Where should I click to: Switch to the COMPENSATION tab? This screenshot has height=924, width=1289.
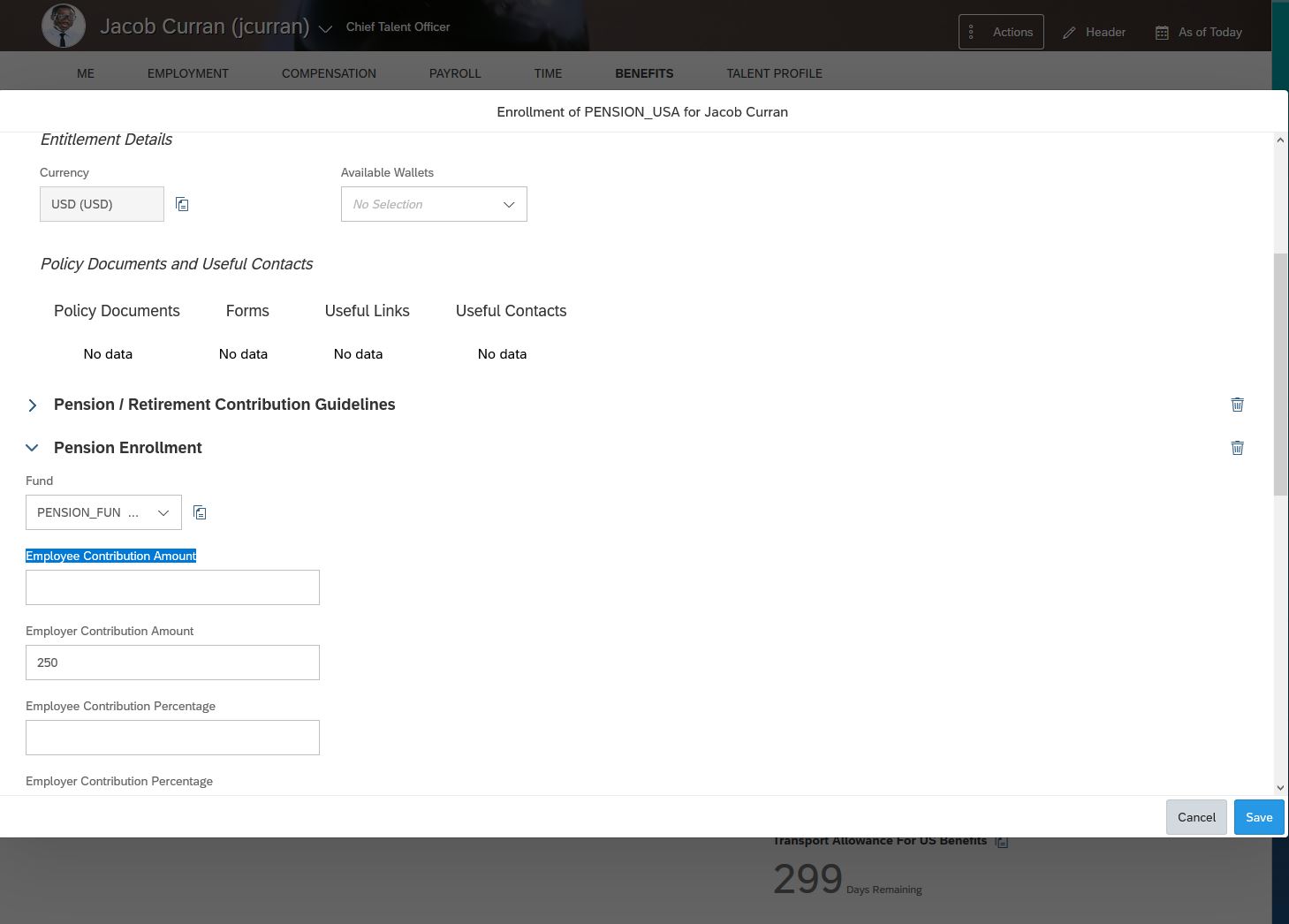[329, 73]
